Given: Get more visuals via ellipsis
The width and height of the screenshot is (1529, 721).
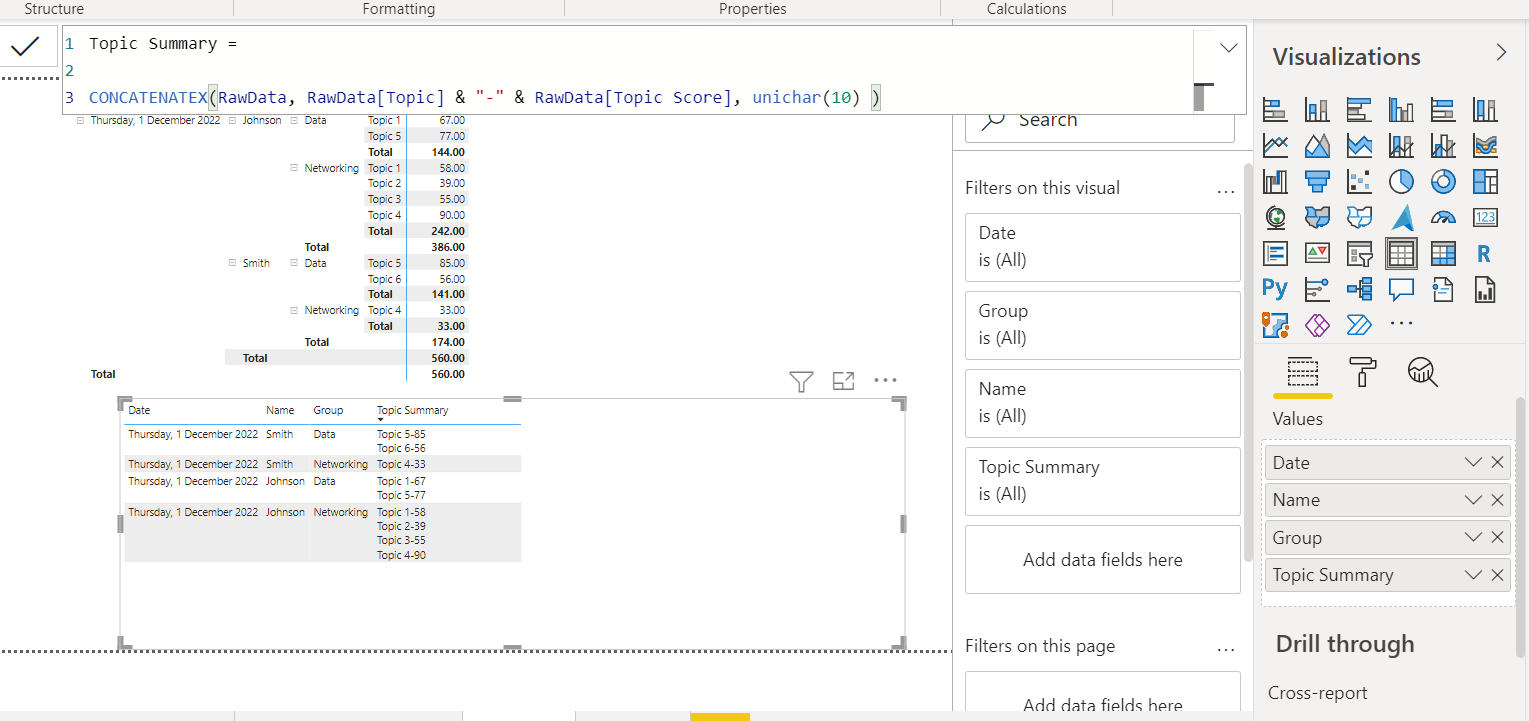Looking at the screenshot, I should point(1401,324).
